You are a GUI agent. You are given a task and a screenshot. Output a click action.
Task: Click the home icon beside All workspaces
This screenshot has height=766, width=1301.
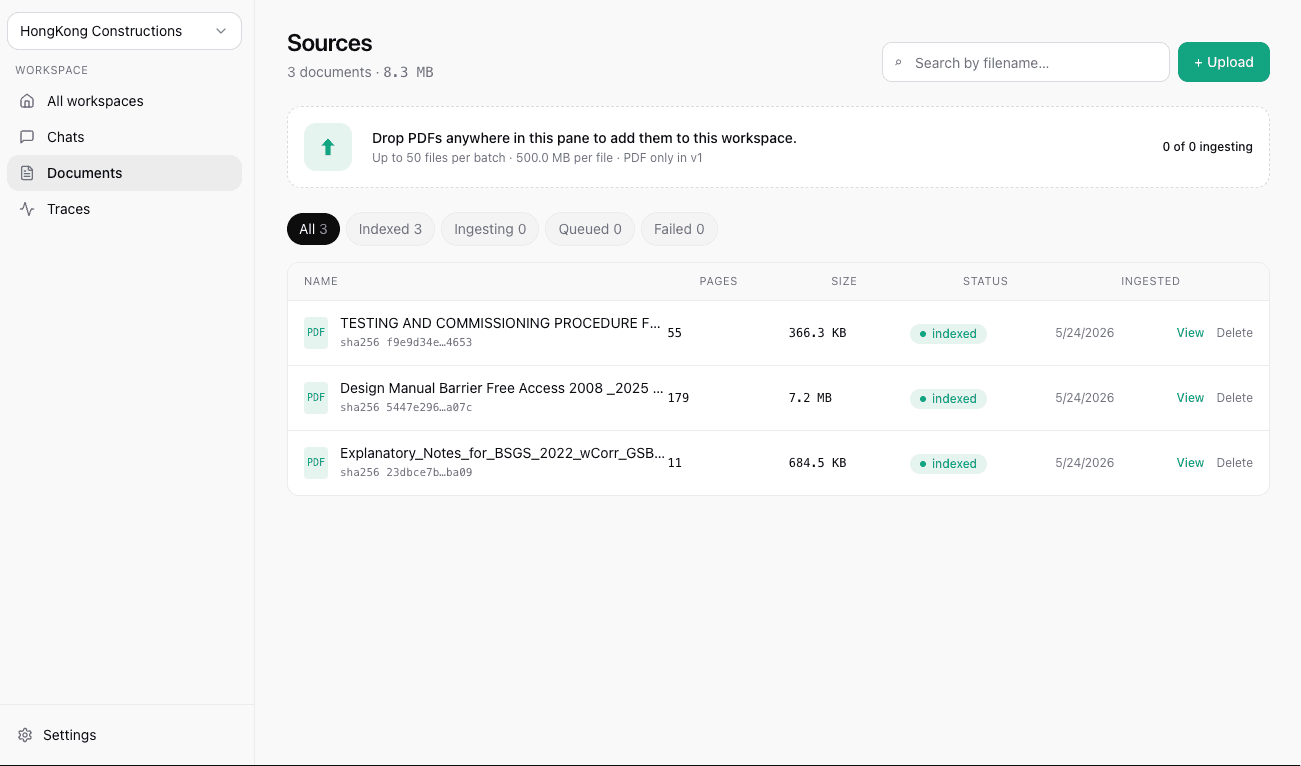(x=27, y=101)
